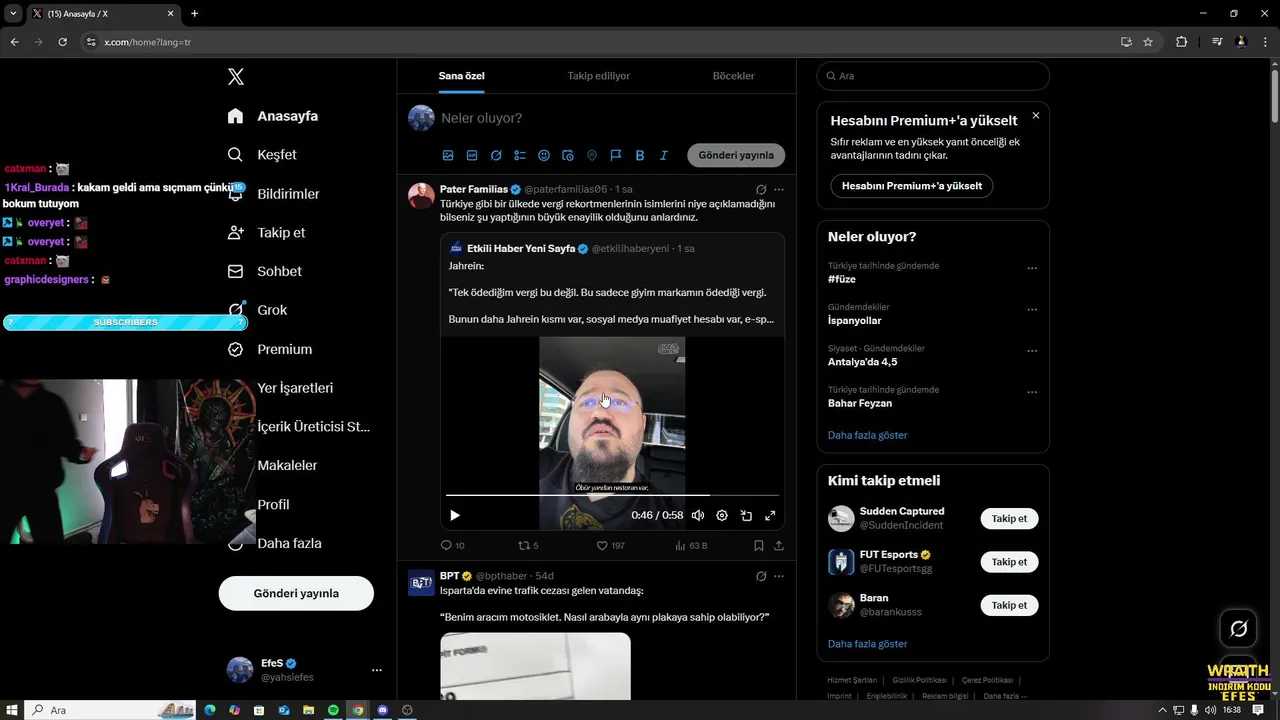This screenshot has height=720, width=1280.
Task: Click the location pin icon in composer
Action: (592, 155)
